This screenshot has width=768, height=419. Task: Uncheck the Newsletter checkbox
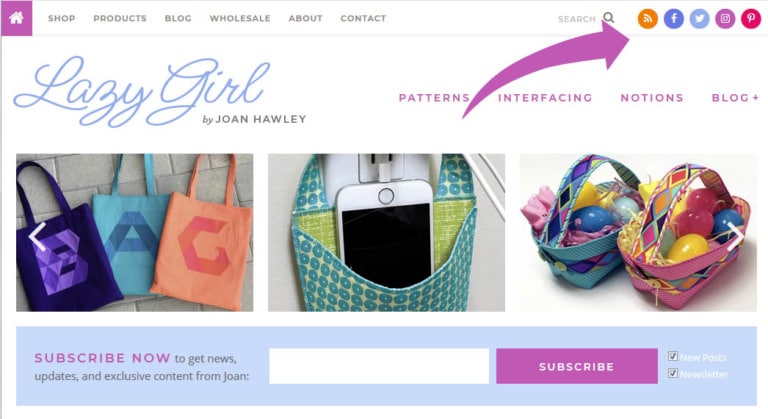673,373
